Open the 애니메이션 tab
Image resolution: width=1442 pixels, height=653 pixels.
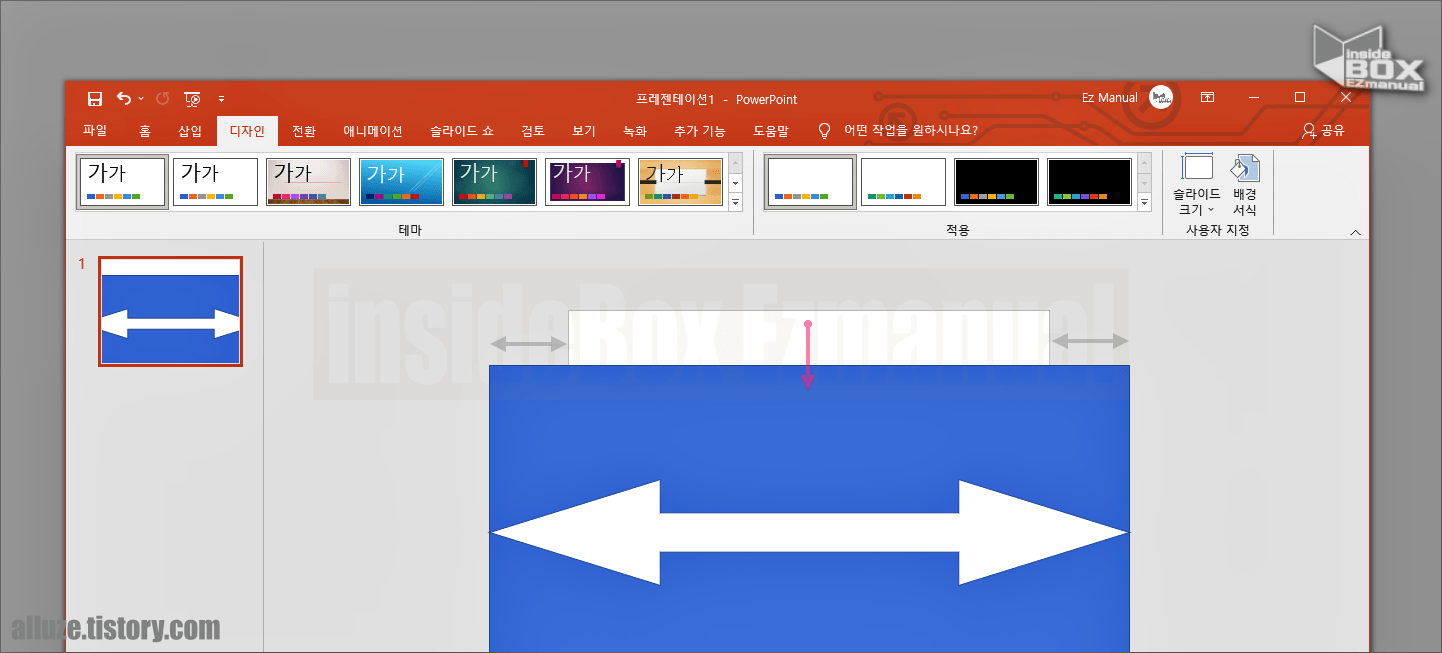tap(373, 130)
